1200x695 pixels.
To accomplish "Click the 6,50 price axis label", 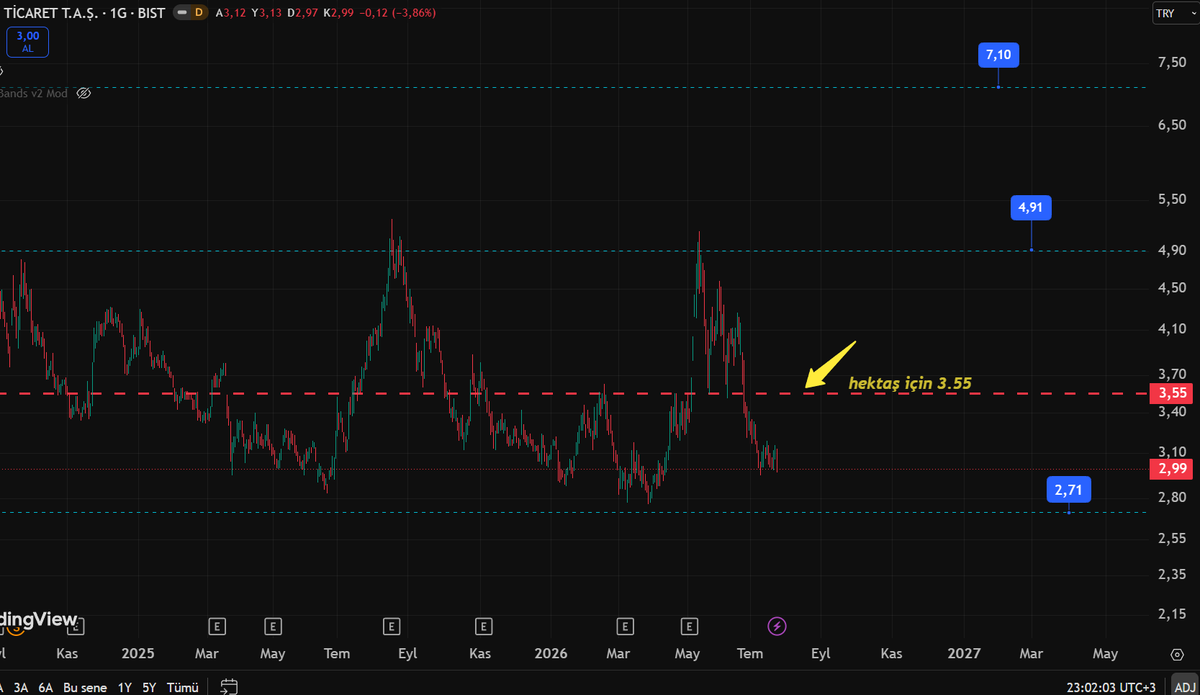I will (x=1171, y=126).
